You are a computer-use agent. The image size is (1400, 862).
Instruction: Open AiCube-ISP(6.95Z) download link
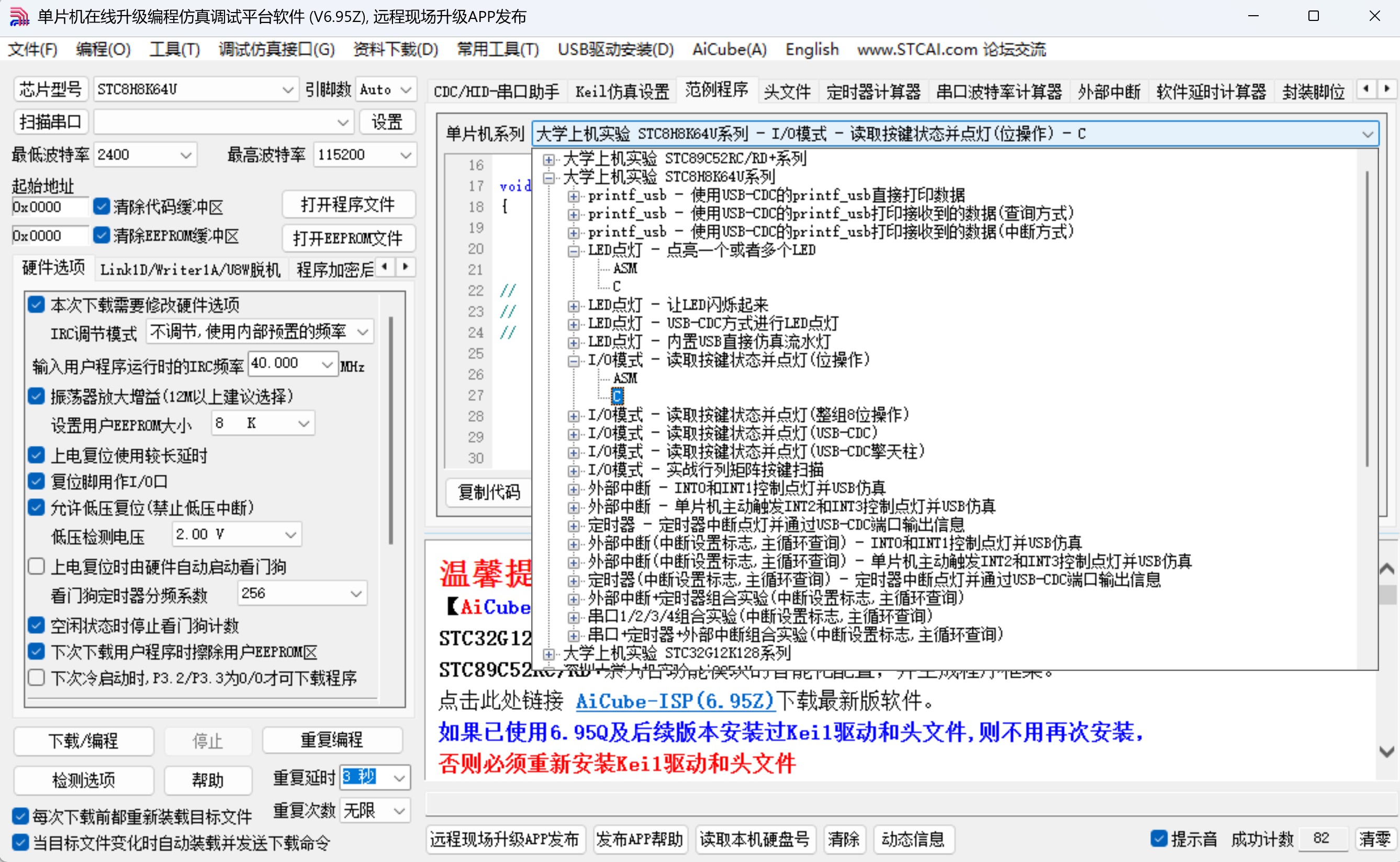[675, 701]
